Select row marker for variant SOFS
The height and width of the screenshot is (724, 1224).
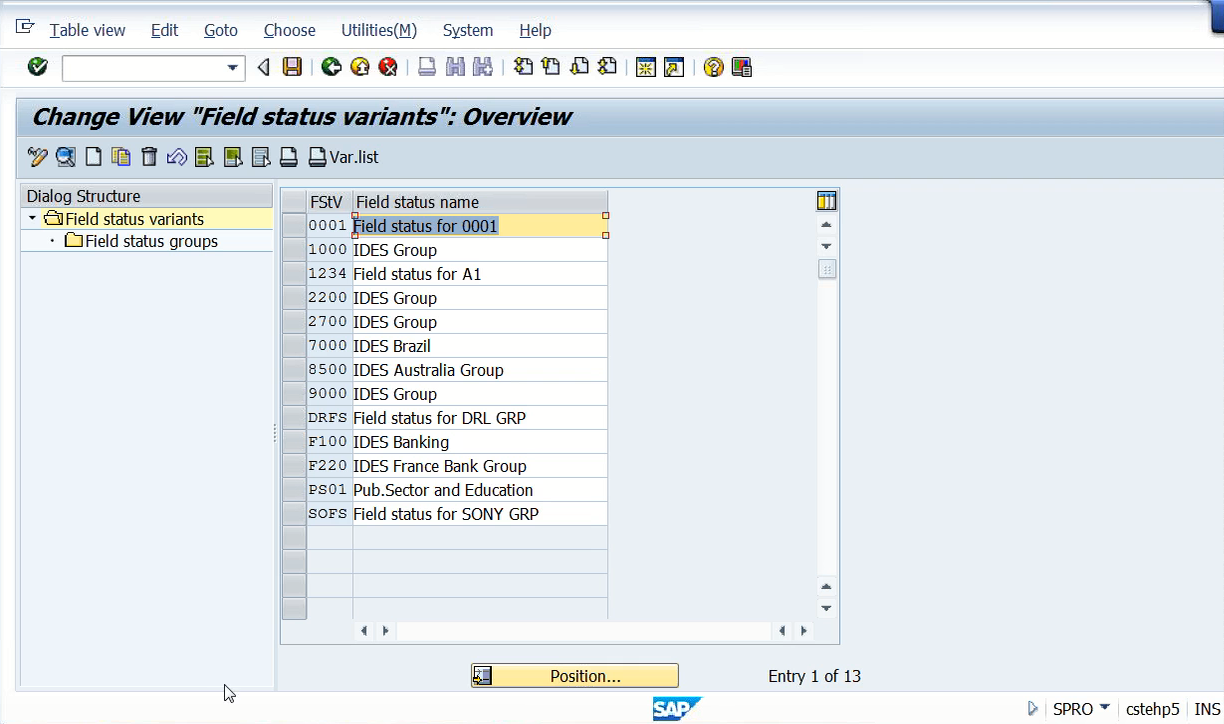[x=294, y=514]
